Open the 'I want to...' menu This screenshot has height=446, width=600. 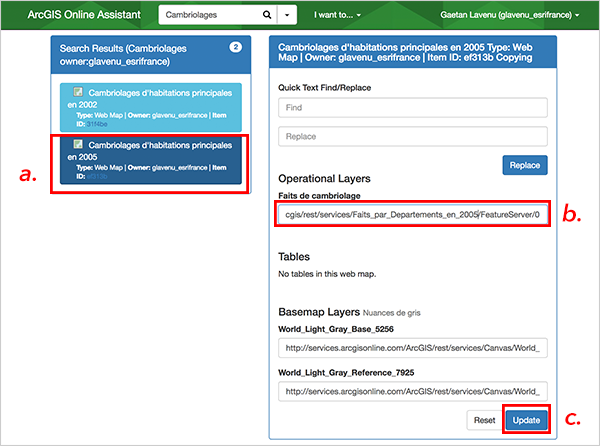click(x=337, y=15)
